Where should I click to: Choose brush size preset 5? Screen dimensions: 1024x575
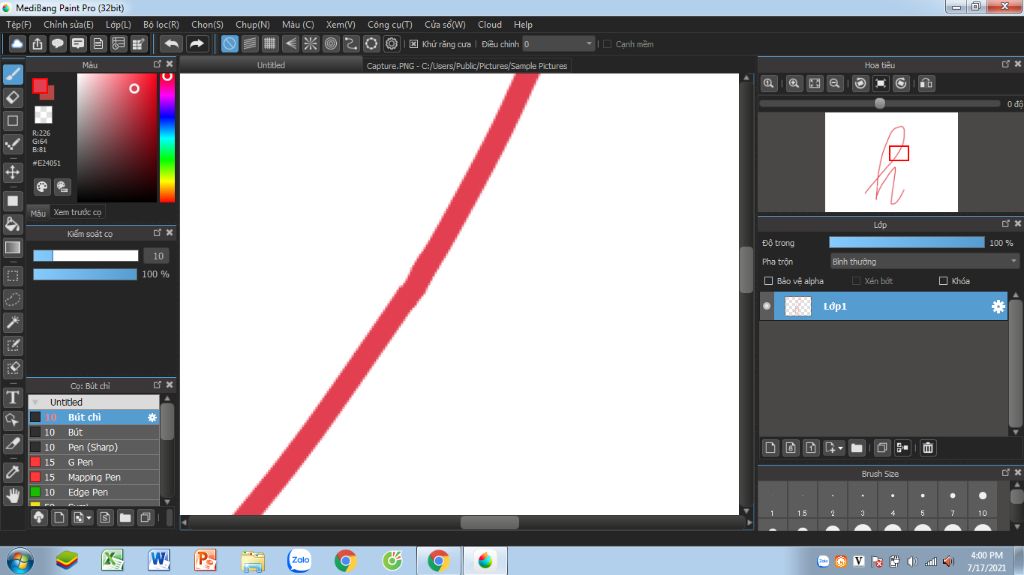[922, 501]
